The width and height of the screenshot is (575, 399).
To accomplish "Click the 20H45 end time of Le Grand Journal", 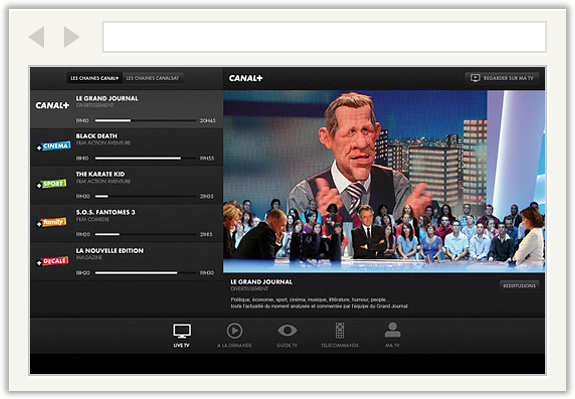I will pyautogui.click(x=208, y=120).
